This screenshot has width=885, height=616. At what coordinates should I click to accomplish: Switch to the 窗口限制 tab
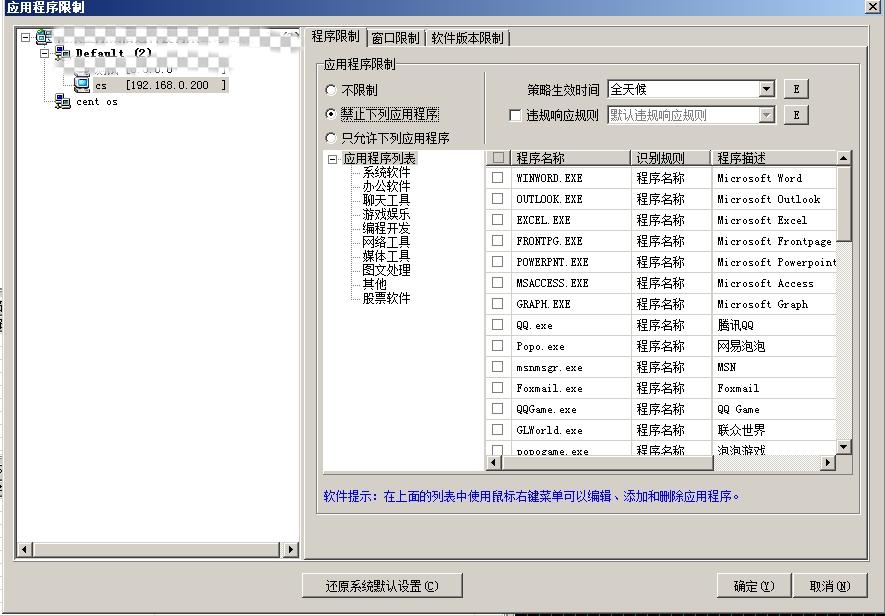[x=395, y=38]
